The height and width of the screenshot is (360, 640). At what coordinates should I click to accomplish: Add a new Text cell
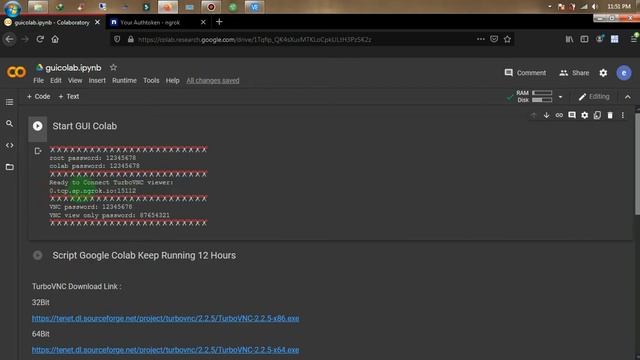(x=69, y=97)
